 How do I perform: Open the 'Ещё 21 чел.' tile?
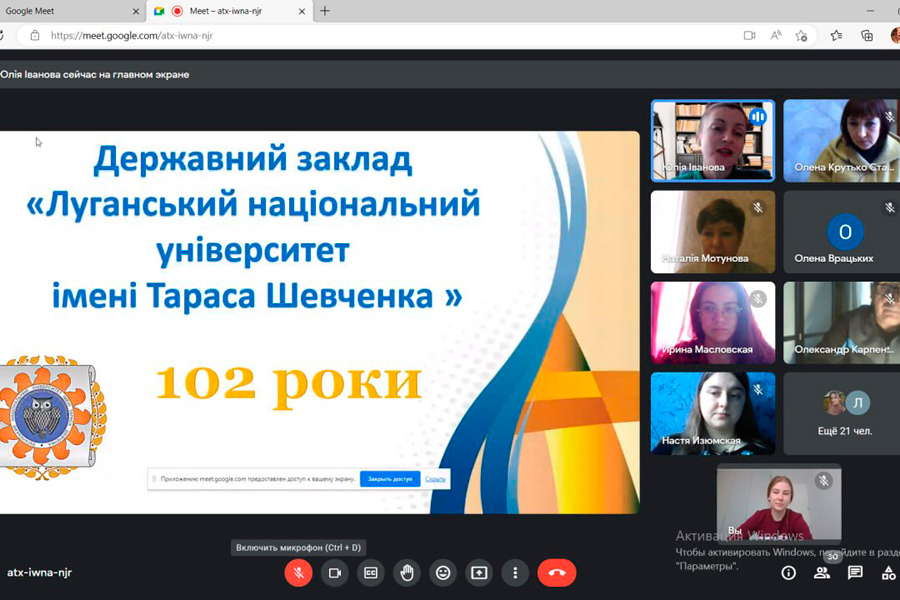(x=841, y=413)
